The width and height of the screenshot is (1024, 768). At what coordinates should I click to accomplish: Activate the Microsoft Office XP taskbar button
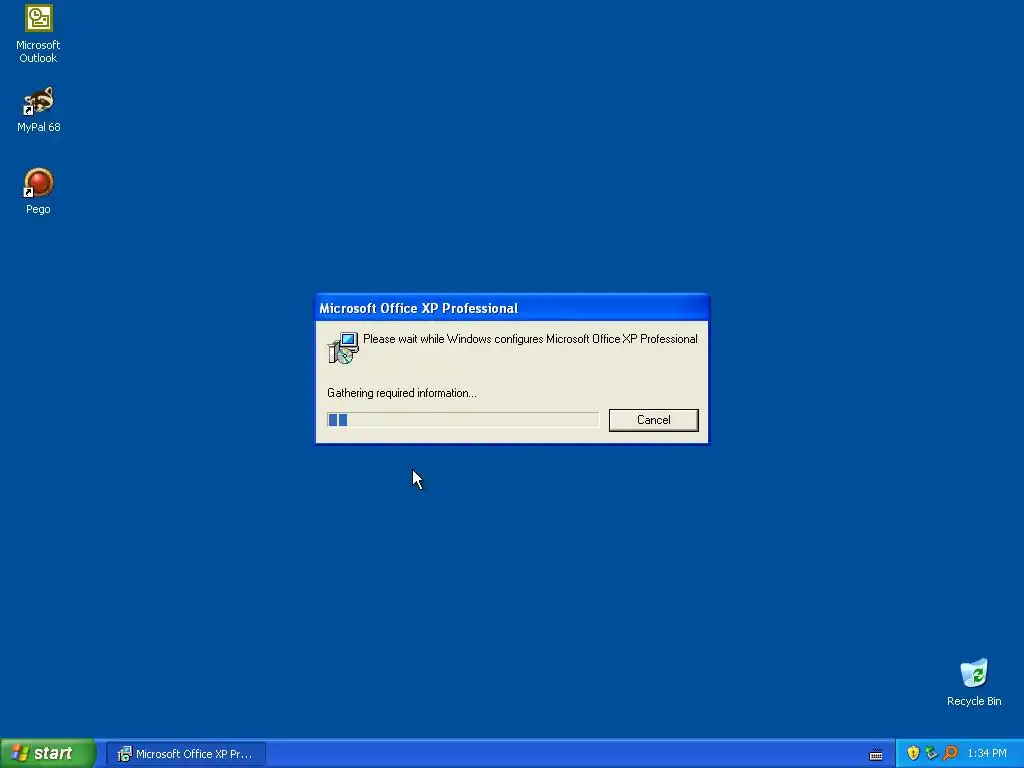(x=185, y=754)
